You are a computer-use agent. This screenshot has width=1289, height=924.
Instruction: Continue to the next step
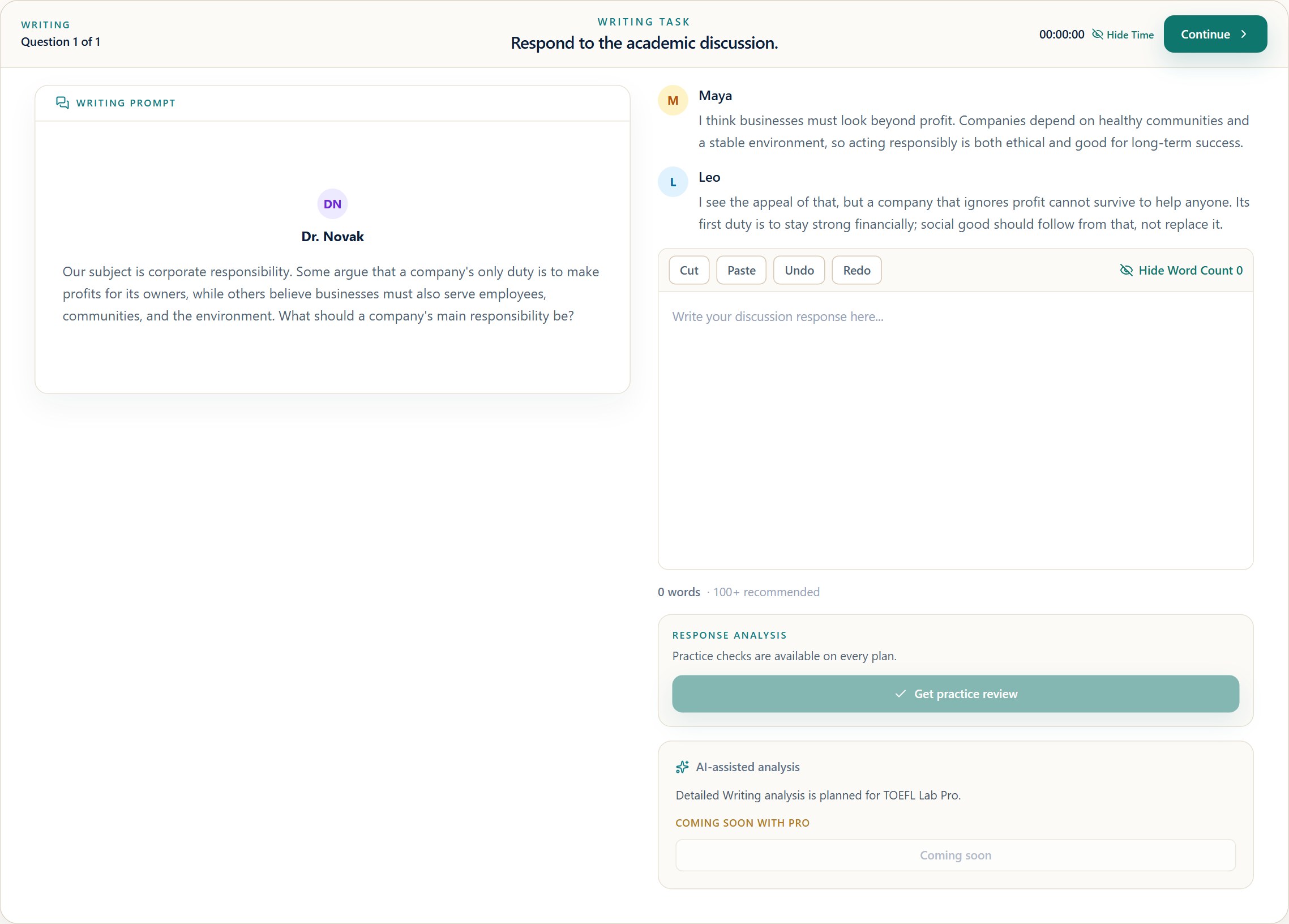1215,34
